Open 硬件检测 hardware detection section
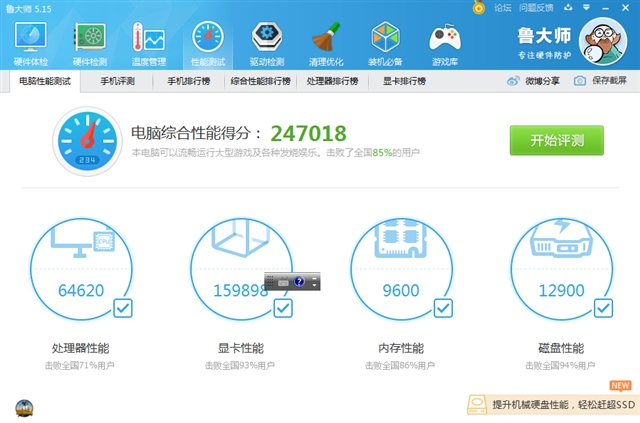 tap(90, 44)
